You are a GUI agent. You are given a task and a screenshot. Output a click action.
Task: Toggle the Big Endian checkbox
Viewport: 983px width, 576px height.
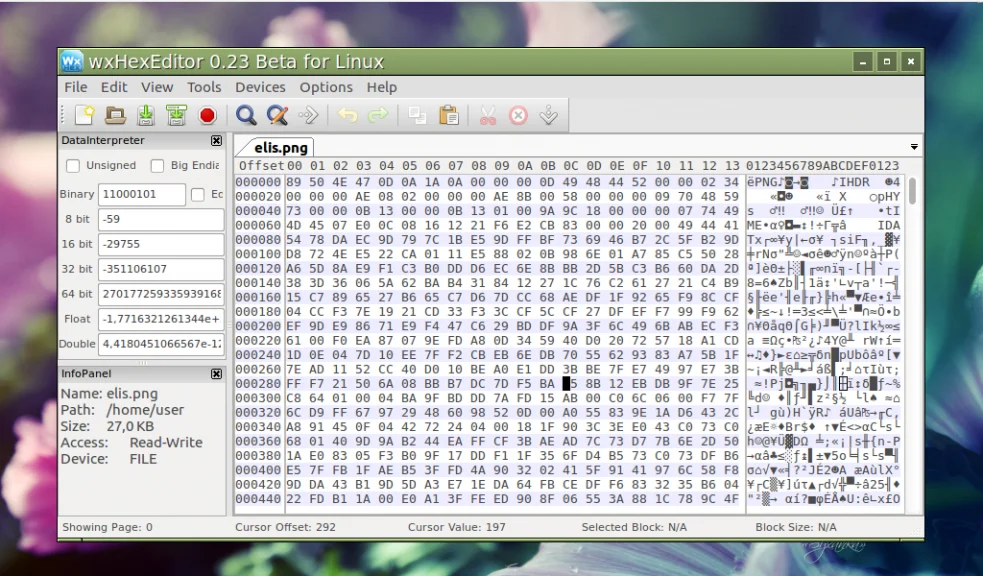157,165
